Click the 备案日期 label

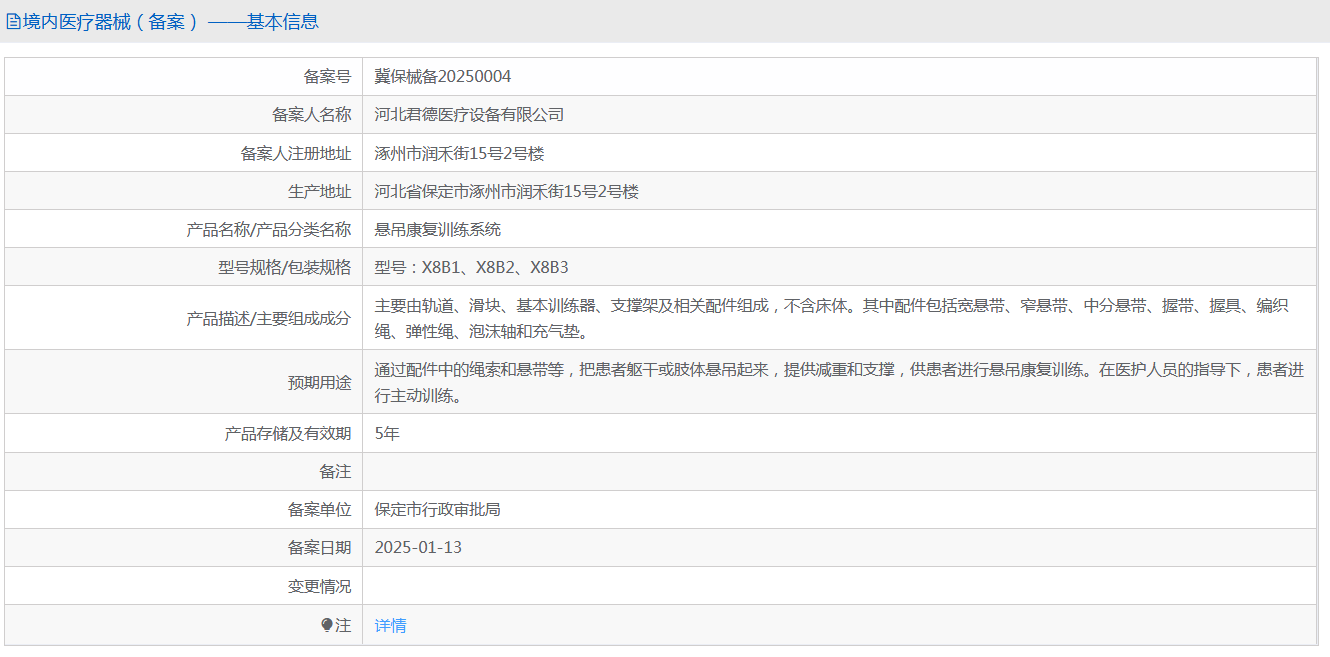(x=319, y=547)
